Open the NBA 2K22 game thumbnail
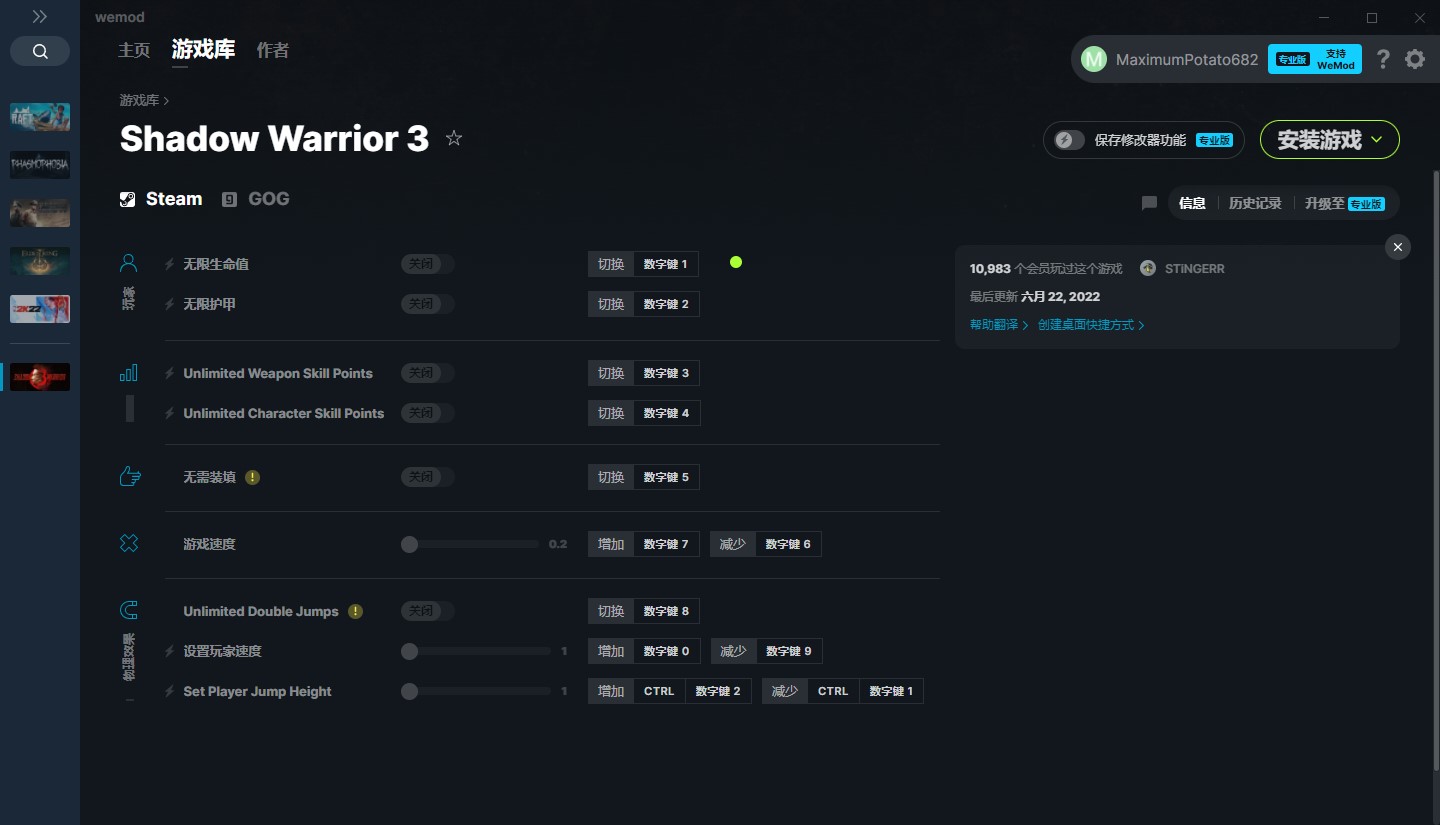Image resolution: width=1440 pixels, height=825 pixels. pos(40,309)
